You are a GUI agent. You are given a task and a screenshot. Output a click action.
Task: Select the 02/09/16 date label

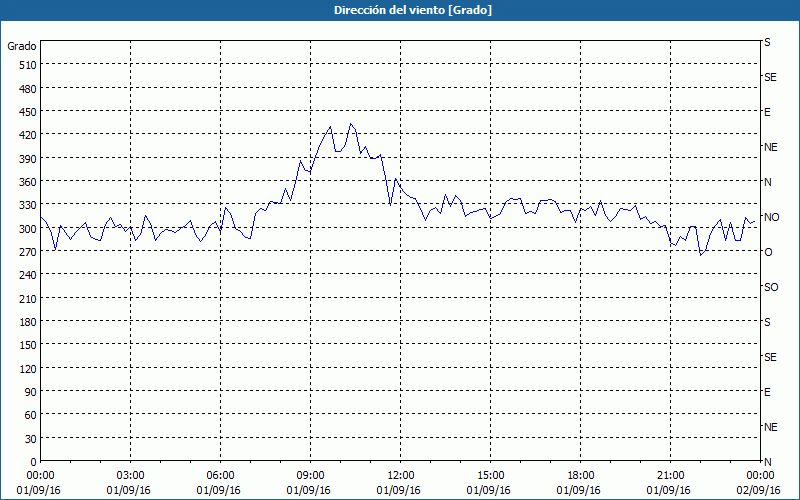758,490
